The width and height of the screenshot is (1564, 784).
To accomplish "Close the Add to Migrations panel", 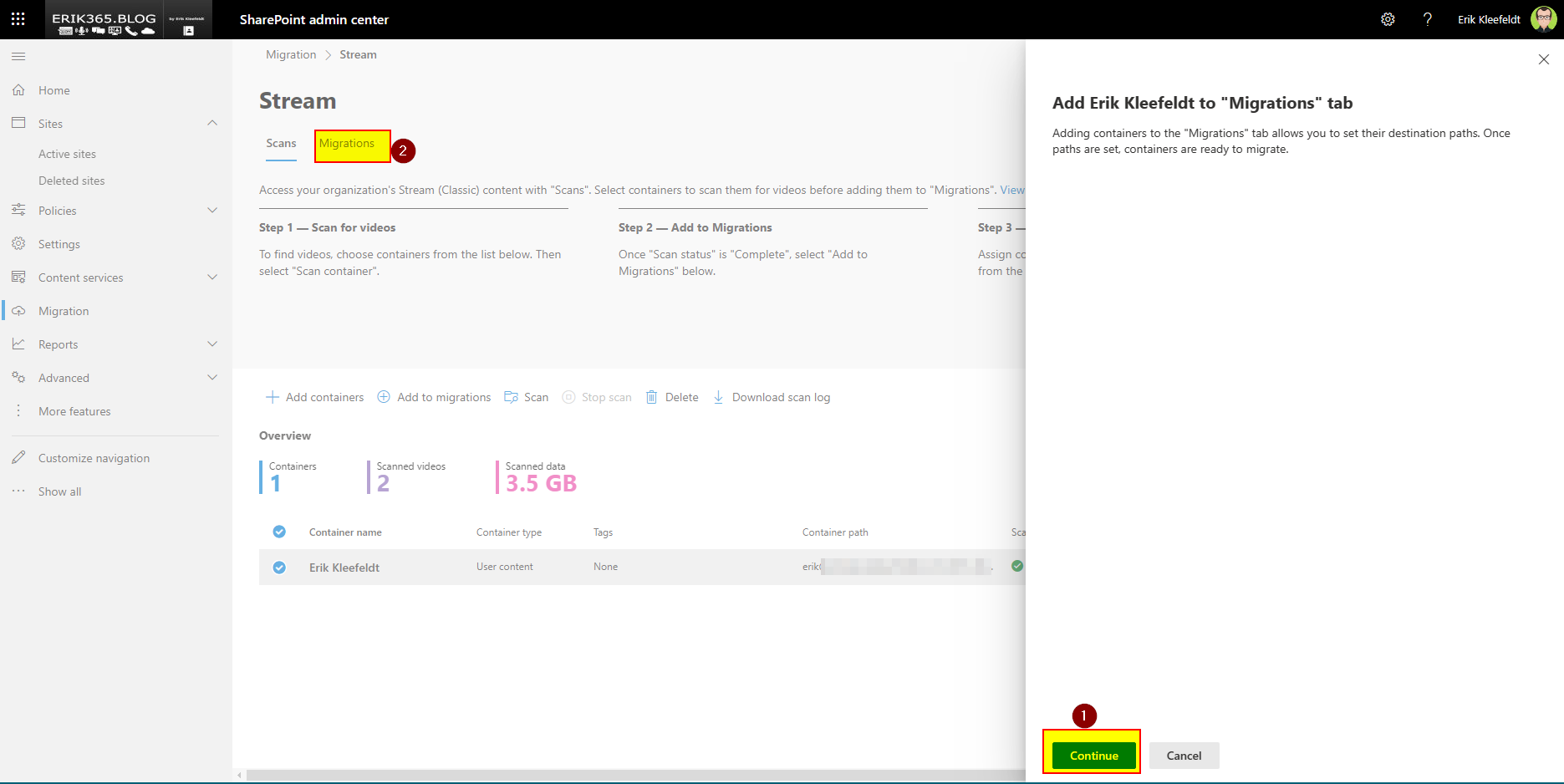I will click(1543, 59).
